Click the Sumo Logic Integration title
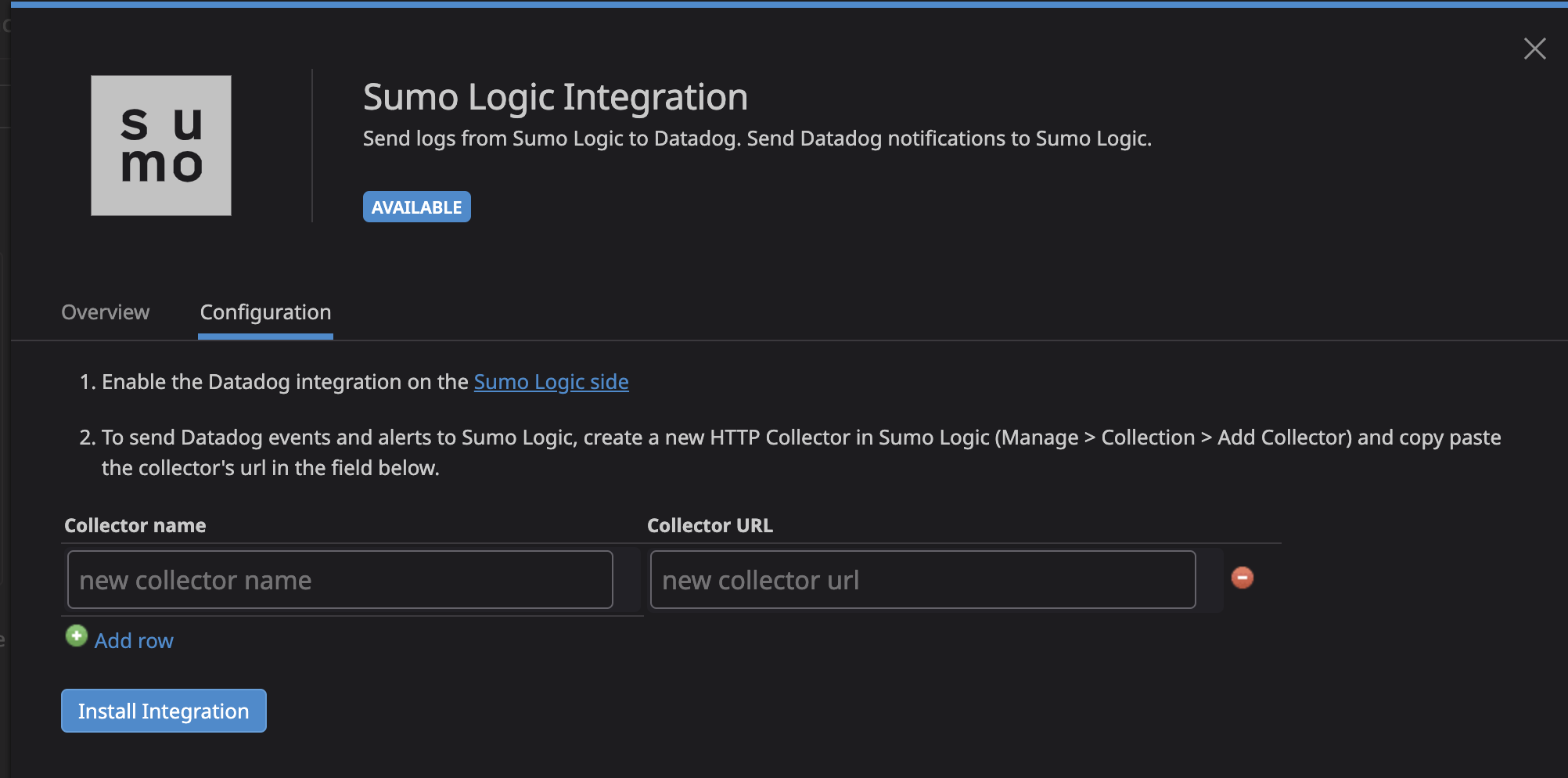Screen dimensions: 1568x778 (x=555, y=98)
